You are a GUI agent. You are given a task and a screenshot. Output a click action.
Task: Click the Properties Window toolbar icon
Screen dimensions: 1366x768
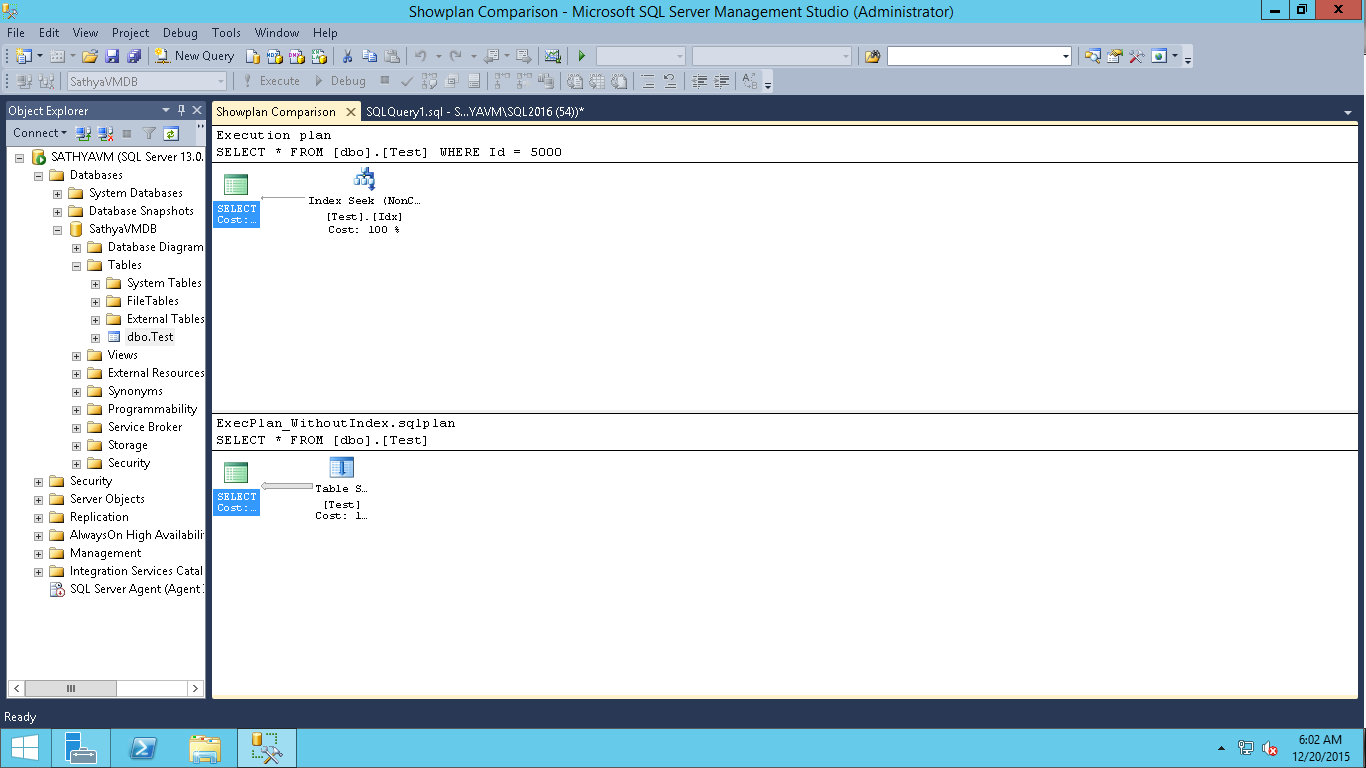tap(1114, 56)
